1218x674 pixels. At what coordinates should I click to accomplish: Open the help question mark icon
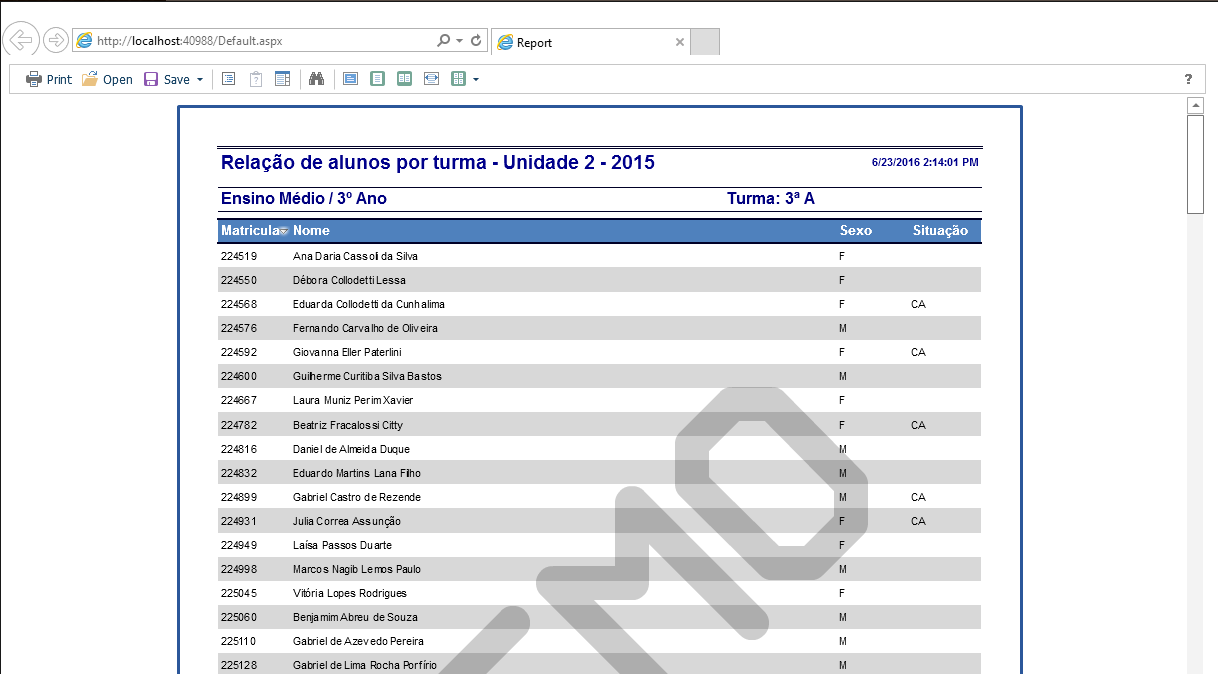click(x=1188, y=79)
